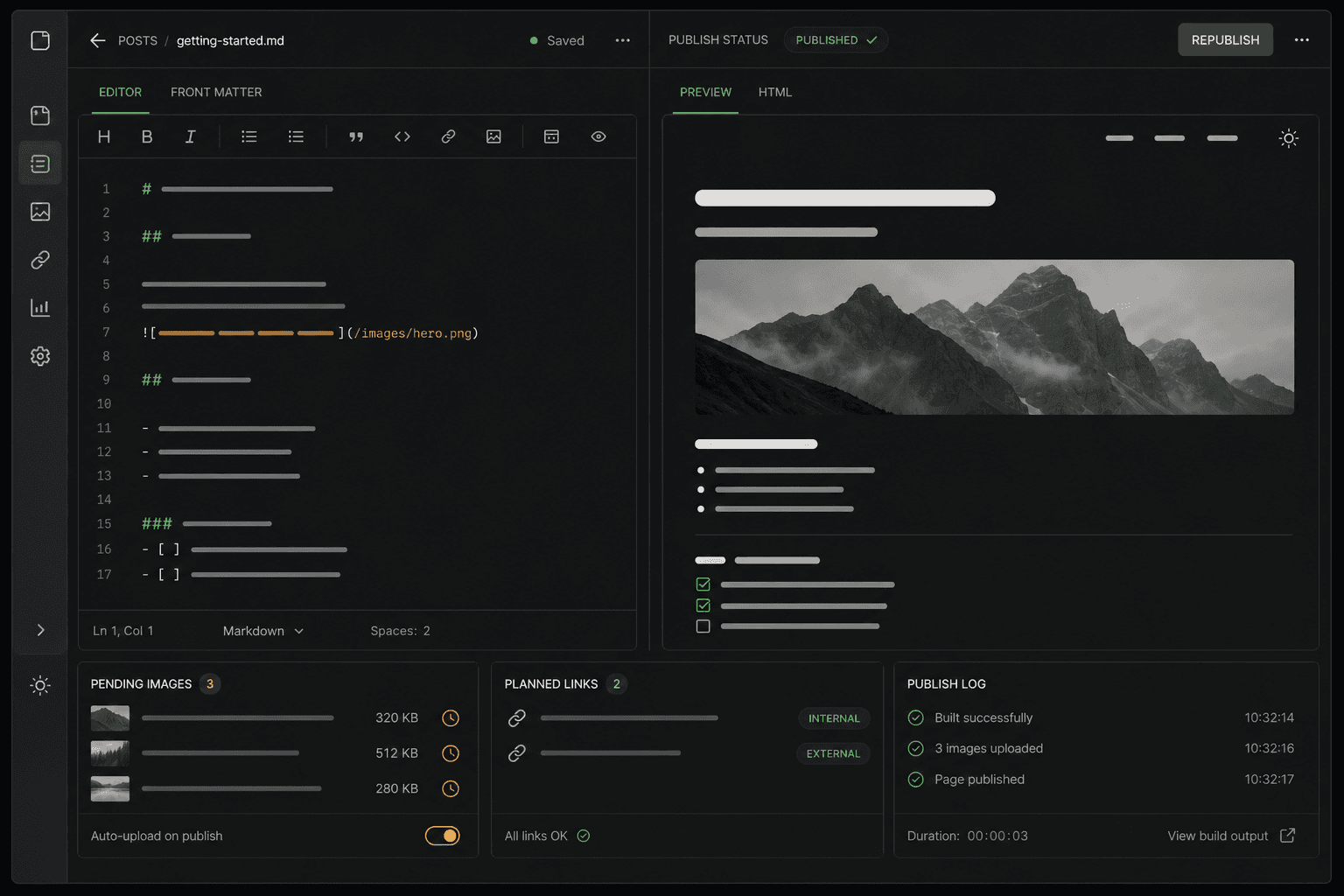Open analytics in the sidebar
Screen dimensions: 1344x896
coord(40,308)
